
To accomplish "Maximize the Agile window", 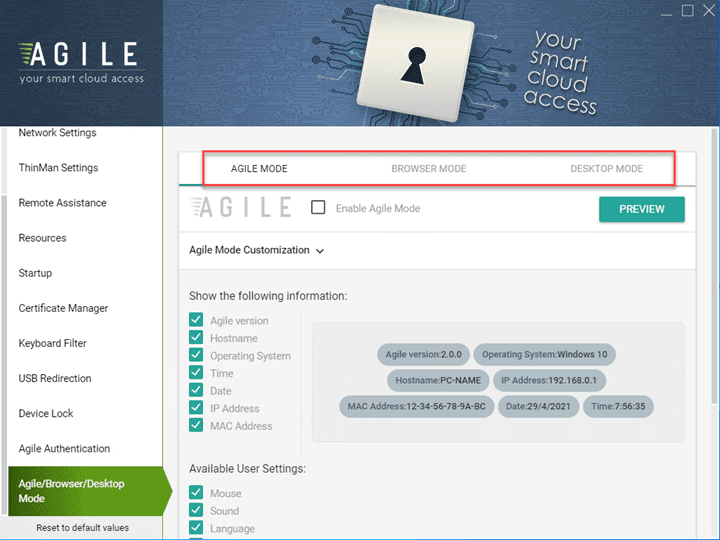I will coord(687,11).
